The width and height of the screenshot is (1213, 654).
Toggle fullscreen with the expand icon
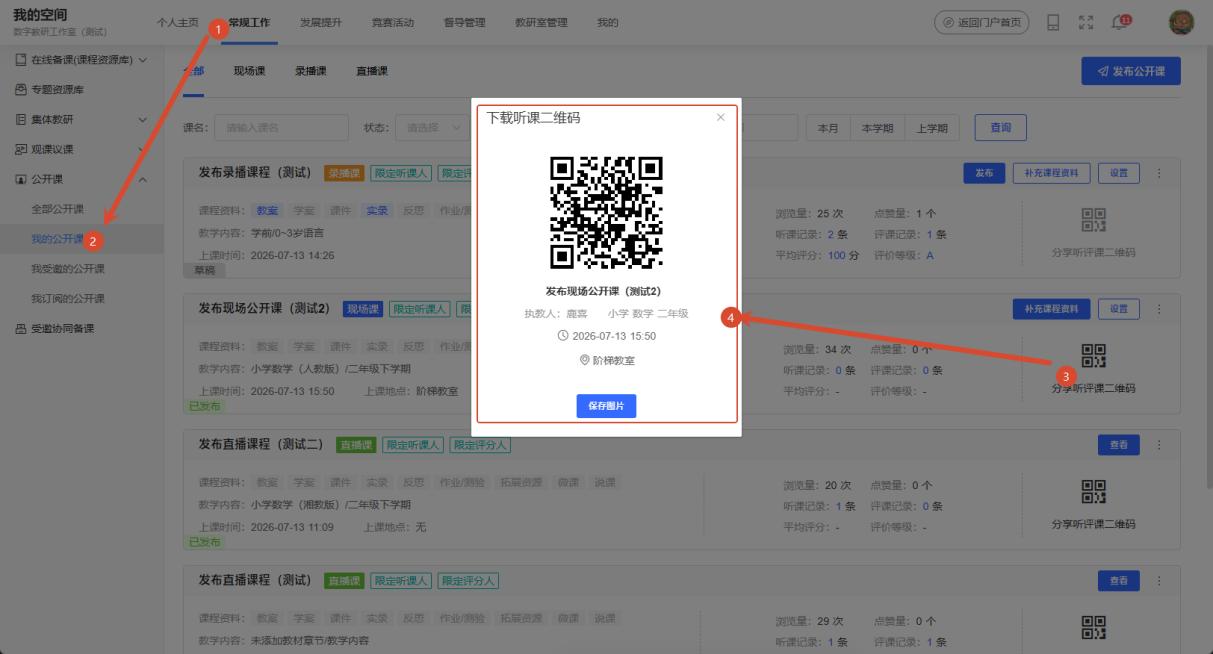[1088, 23]
